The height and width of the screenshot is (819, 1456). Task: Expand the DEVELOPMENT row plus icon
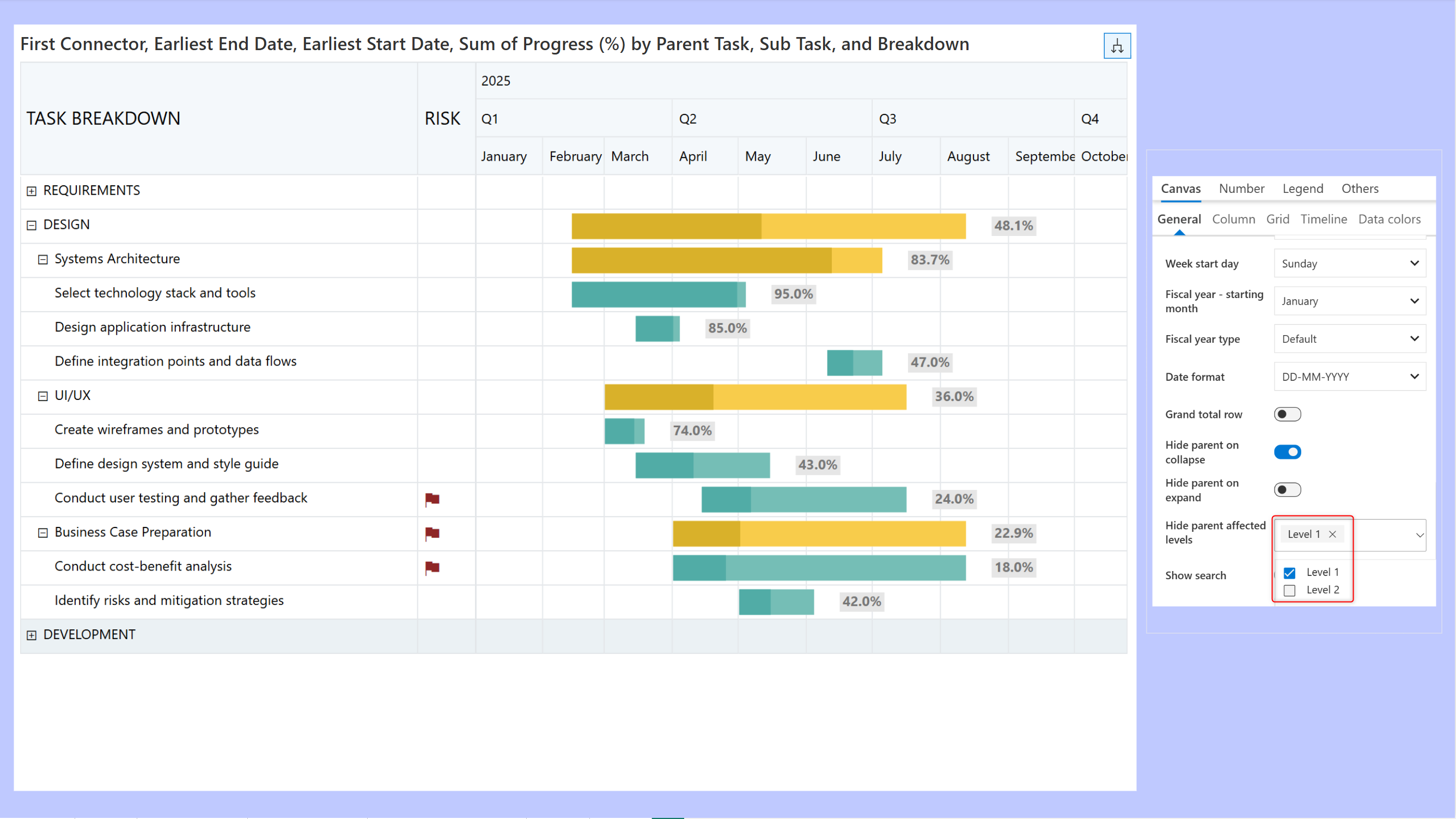pyautogui.click(x=32, y=635)
